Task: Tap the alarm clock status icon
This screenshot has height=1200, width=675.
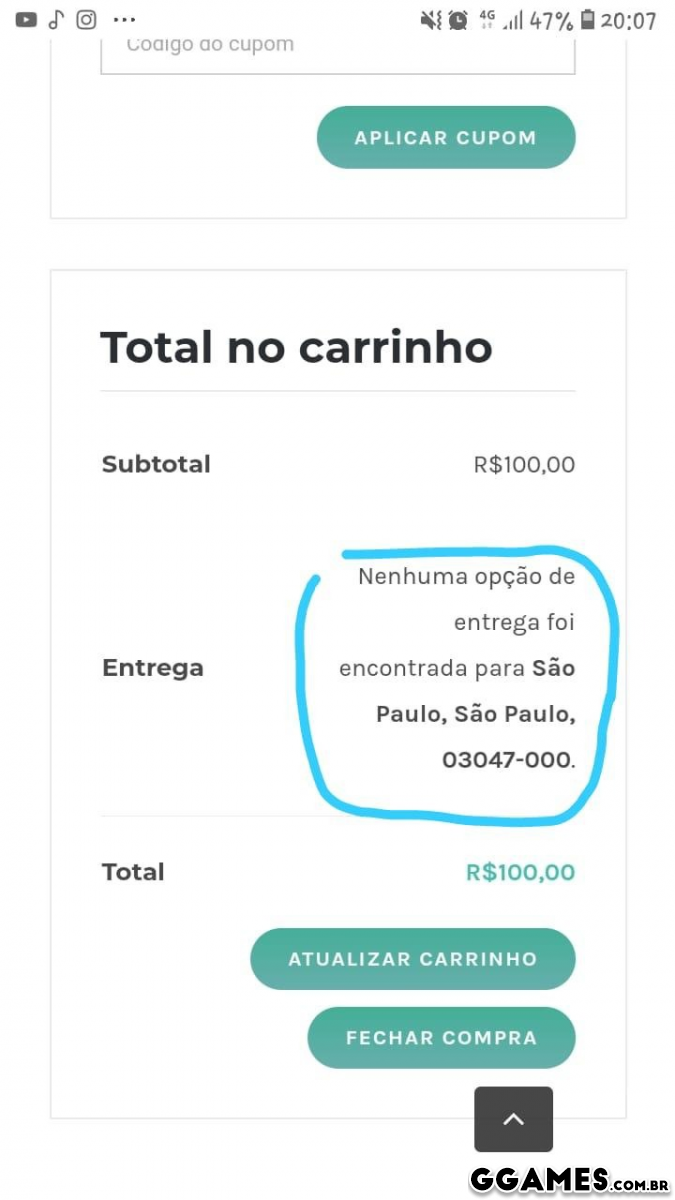Action: (x=458, y=20)
